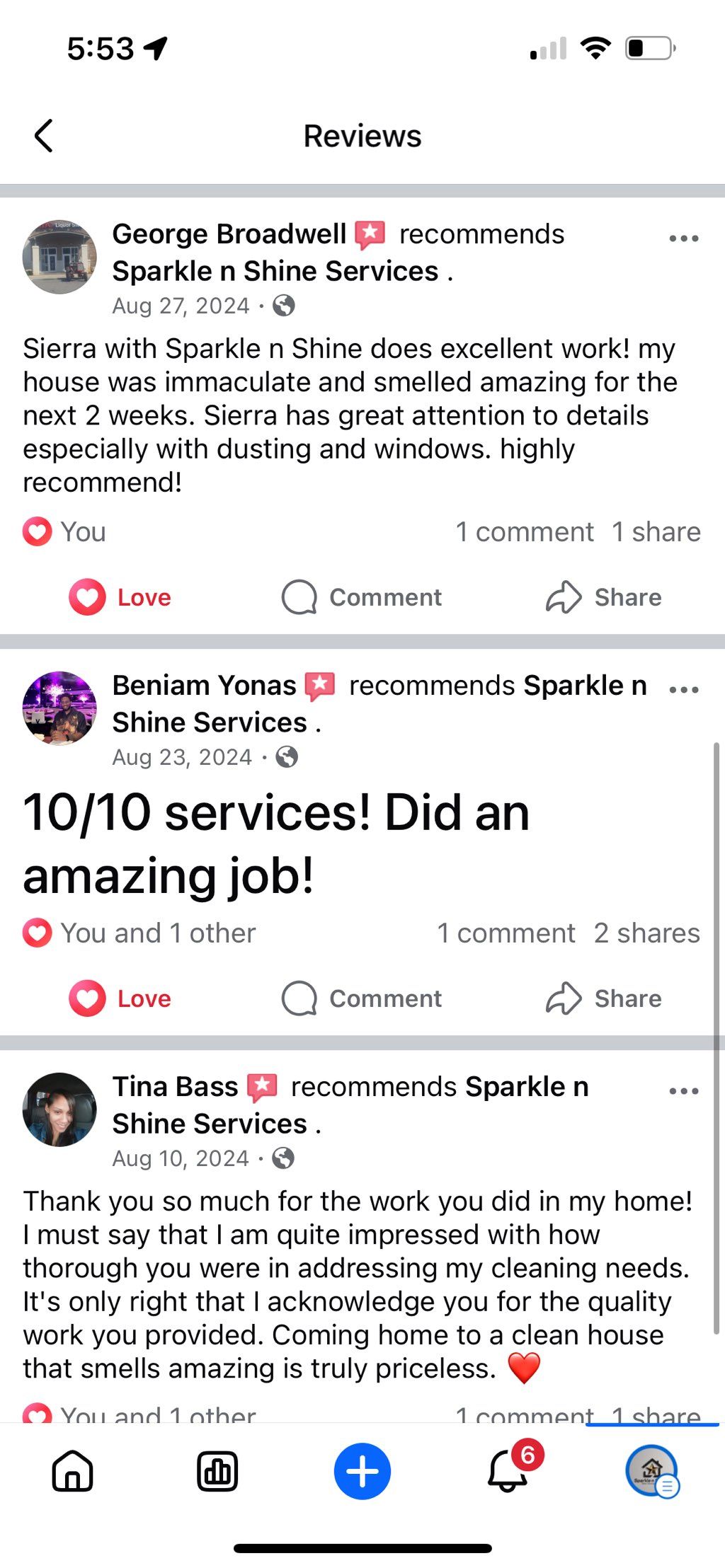Open the insights chart tab in bottom bar
Image resolution: width=725 pixels, height=1568 pixels.
(217, 1471)
